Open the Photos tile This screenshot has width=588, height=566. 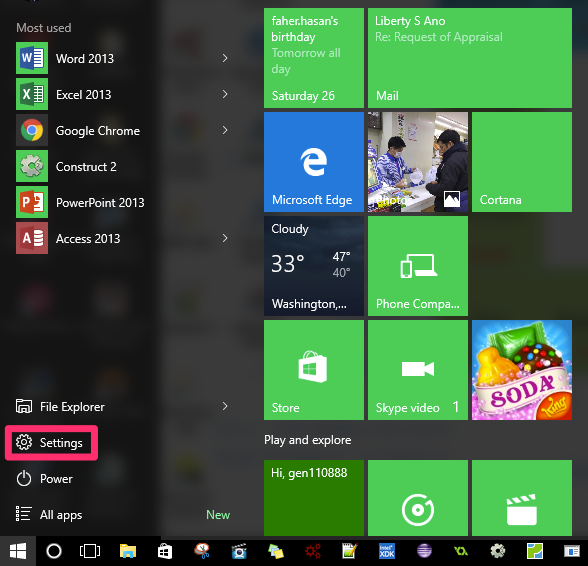point(418,162)
